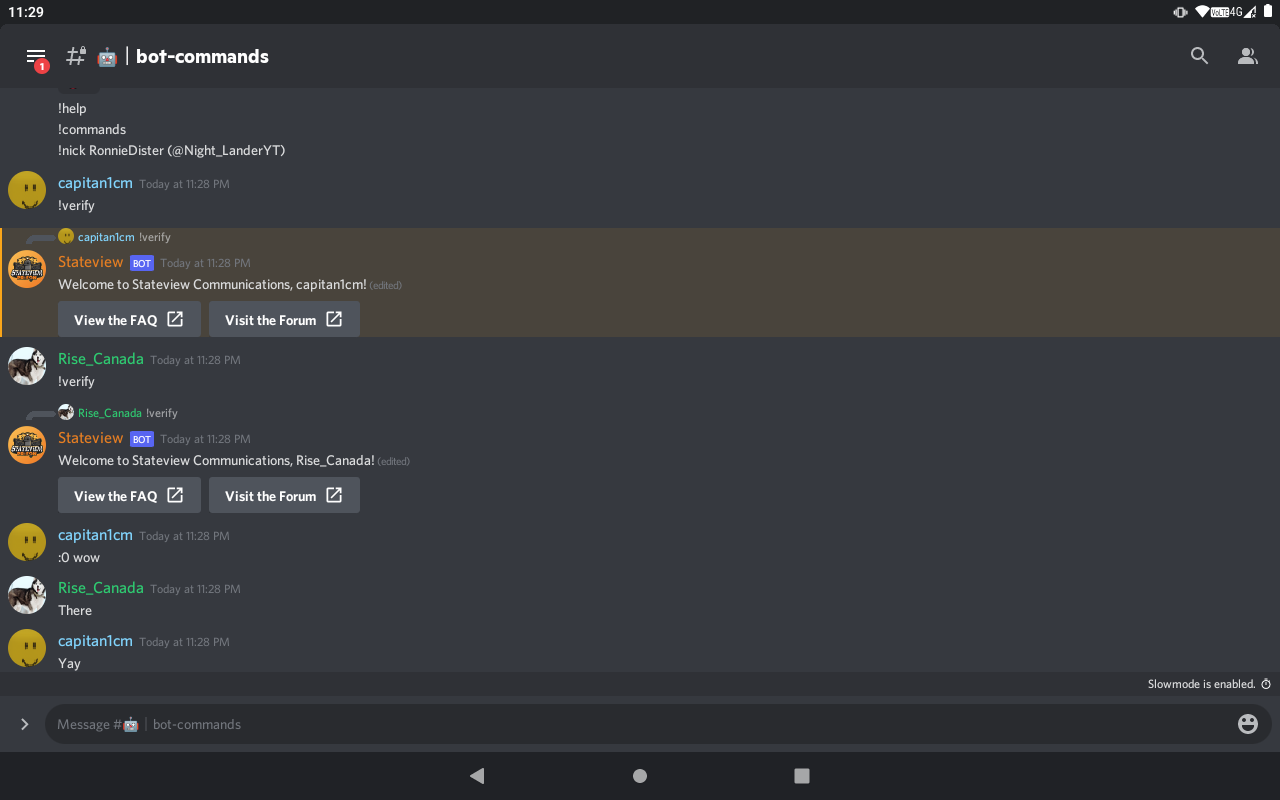Open View the FAQ
This screenshot has width=1280, height=800.
pos(129,319)
